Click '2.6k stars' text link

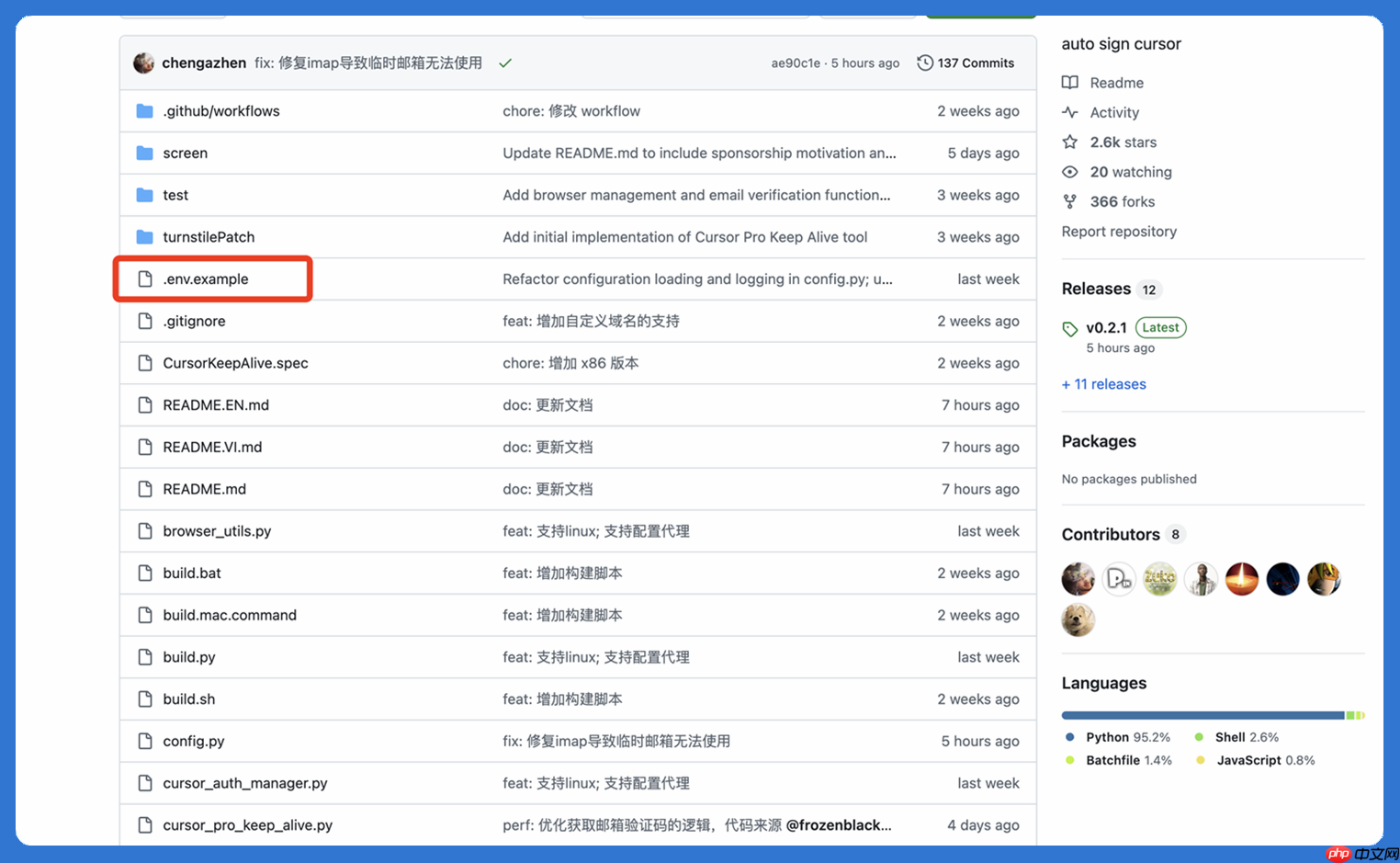coord(1123,142)
